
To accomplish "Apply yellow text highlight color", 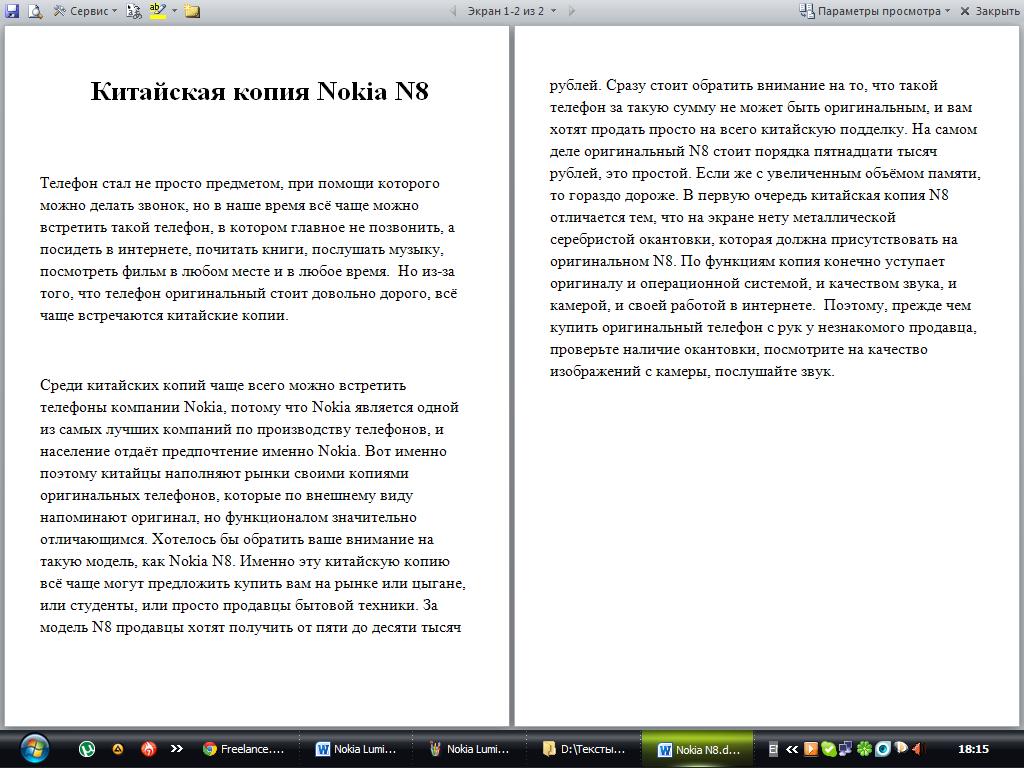I will [157, 10].
